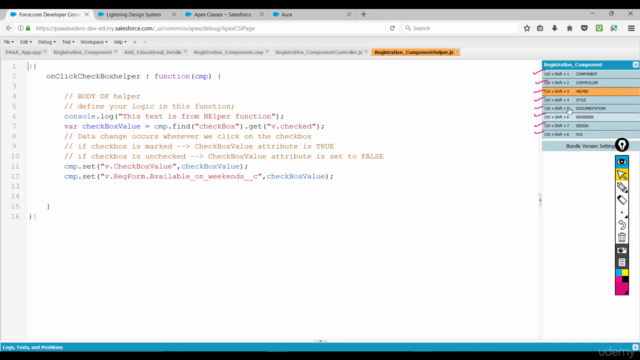Screen dimensions: 640x360
Task: Open the pen dot size picker
Action: pos(622,213)
